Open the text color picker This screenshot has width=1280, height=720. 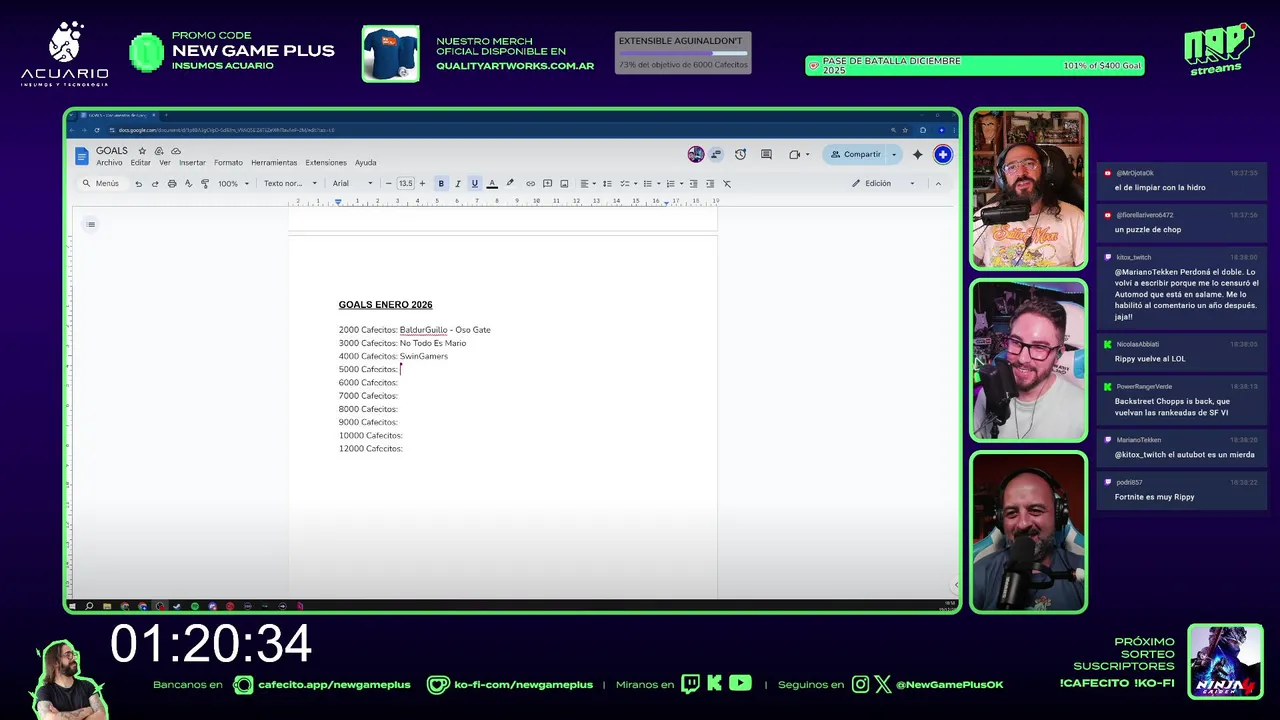coord(492,184)
